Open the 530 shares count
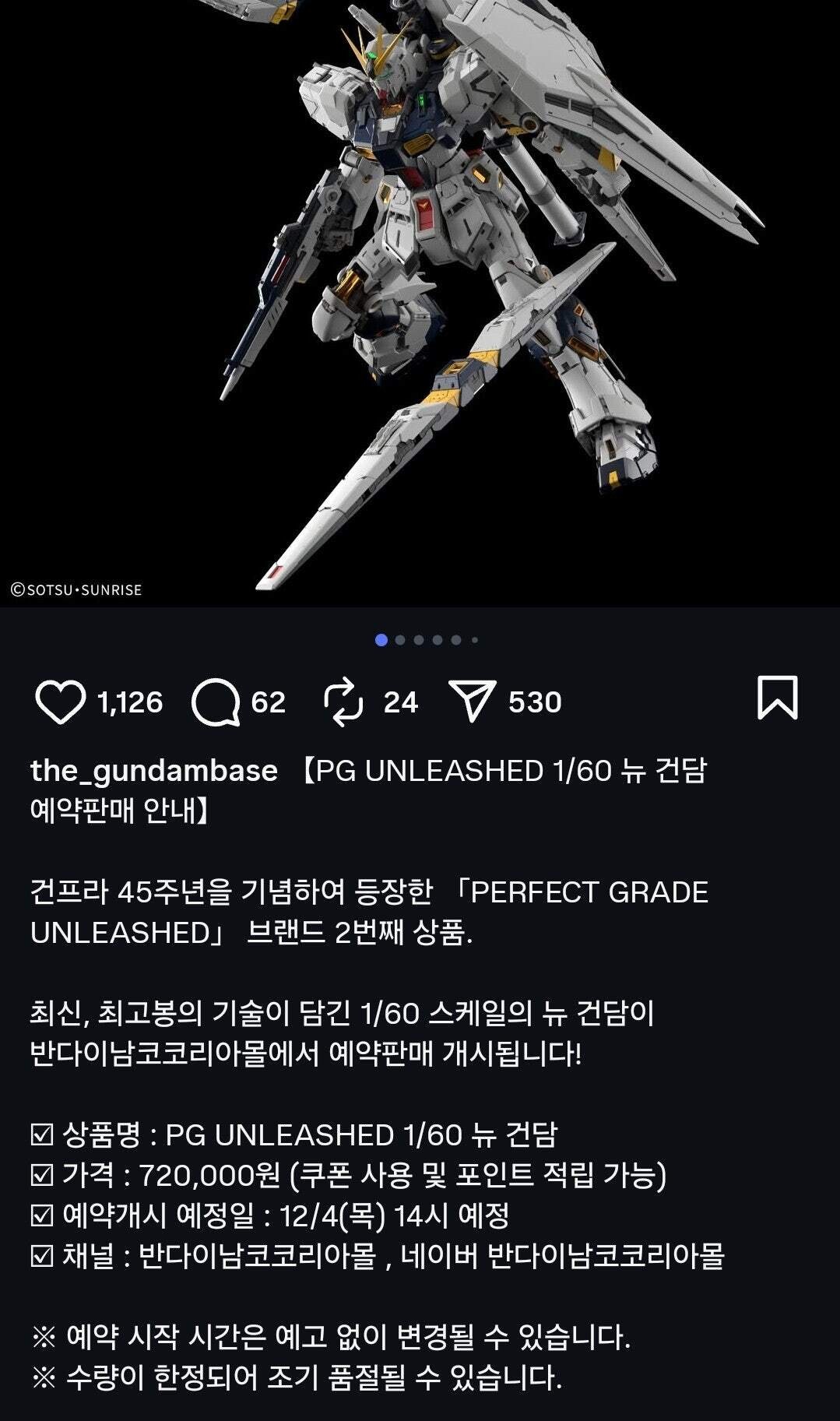The width and height of the screenshot is (840, 1421). click(x=535, y=702)
